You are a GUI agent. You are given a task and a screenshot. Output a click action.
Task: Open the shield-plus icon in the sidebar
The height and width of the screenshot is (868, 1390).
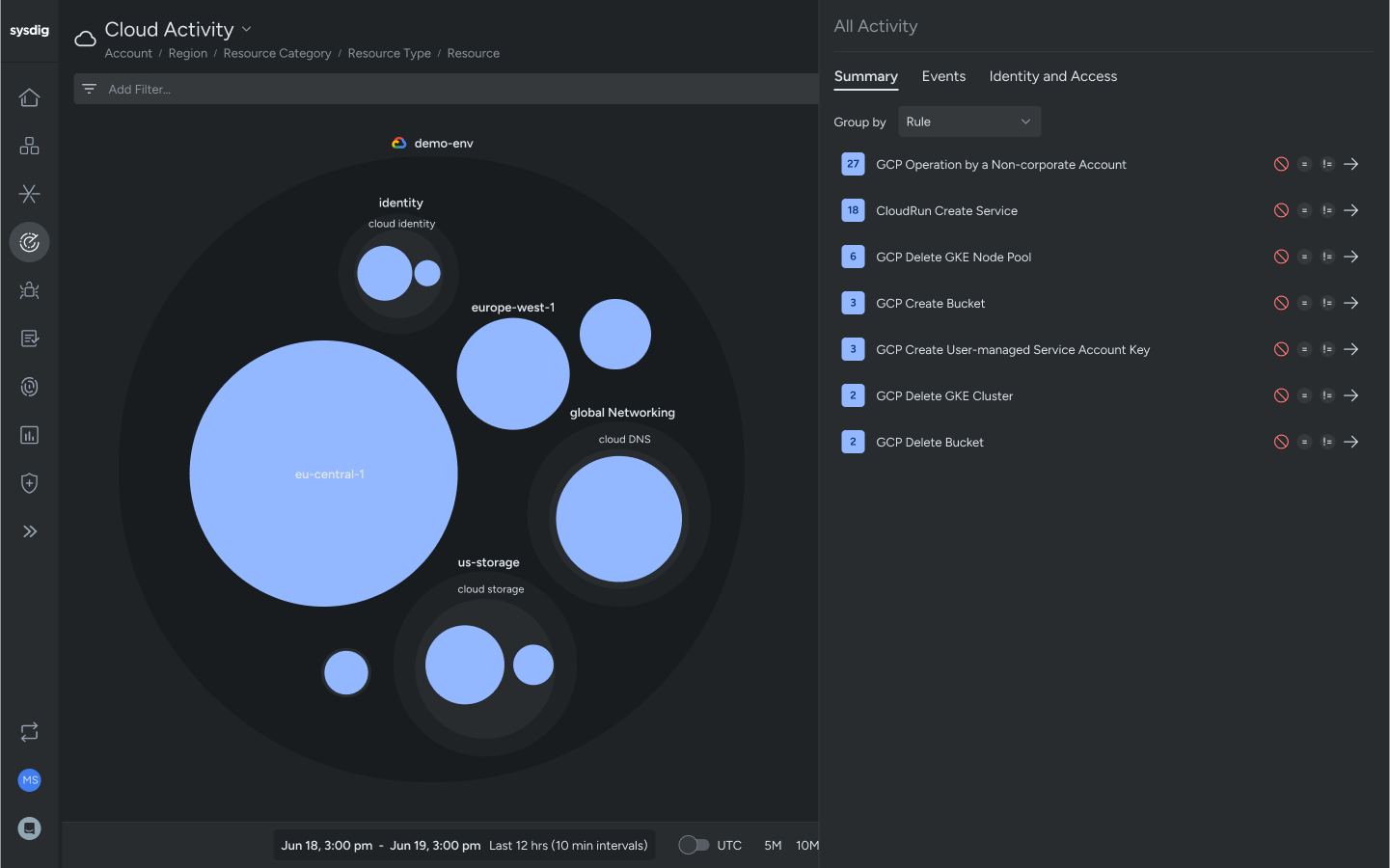tap(29, 483)
